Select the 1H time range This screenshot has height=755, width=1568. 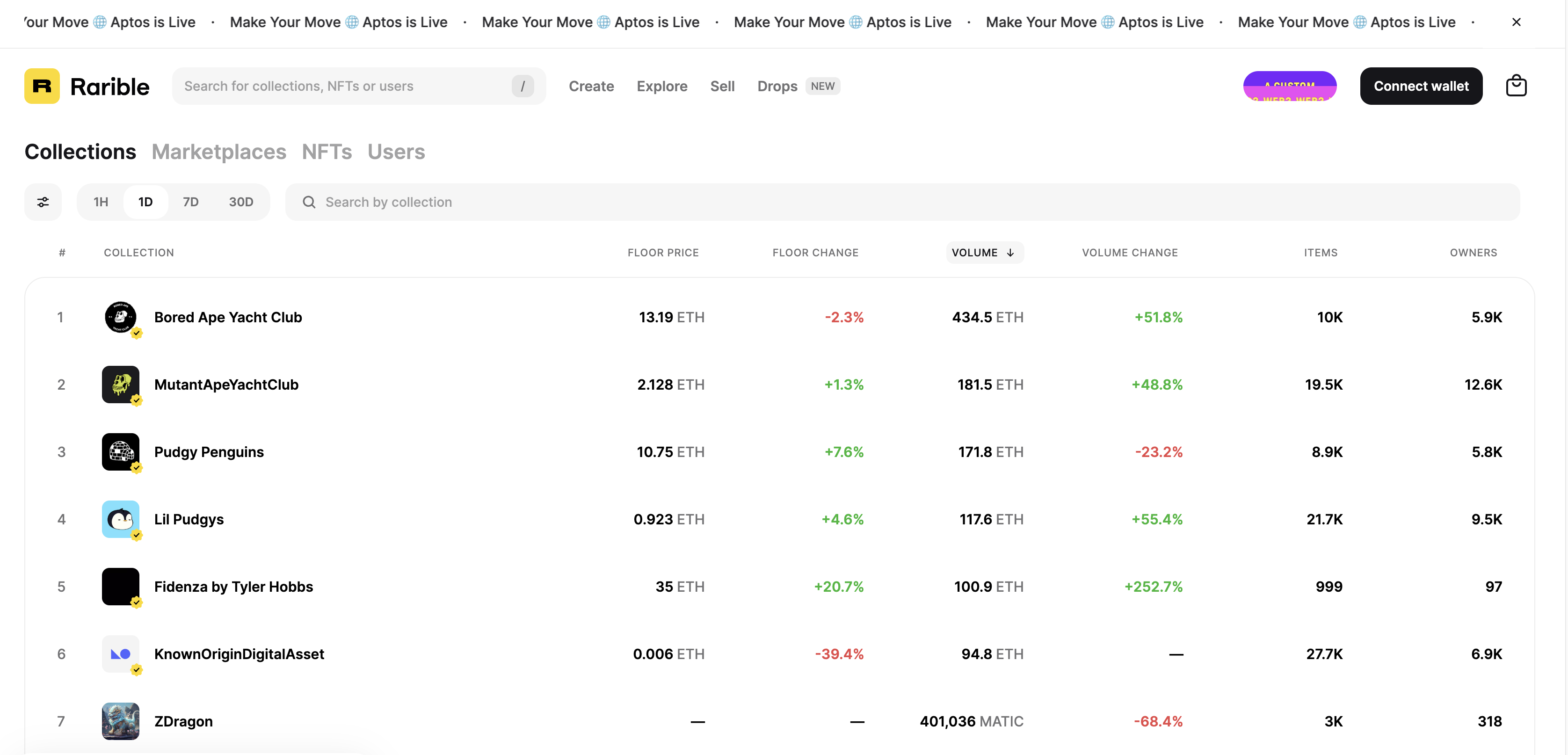click(x=101, y=202)
